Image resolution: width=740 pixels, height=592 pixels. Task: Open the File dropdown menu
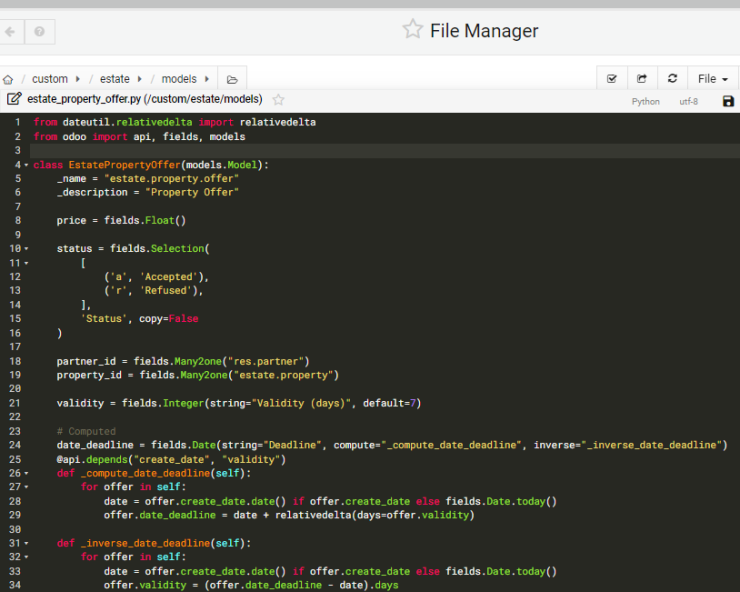713,79
